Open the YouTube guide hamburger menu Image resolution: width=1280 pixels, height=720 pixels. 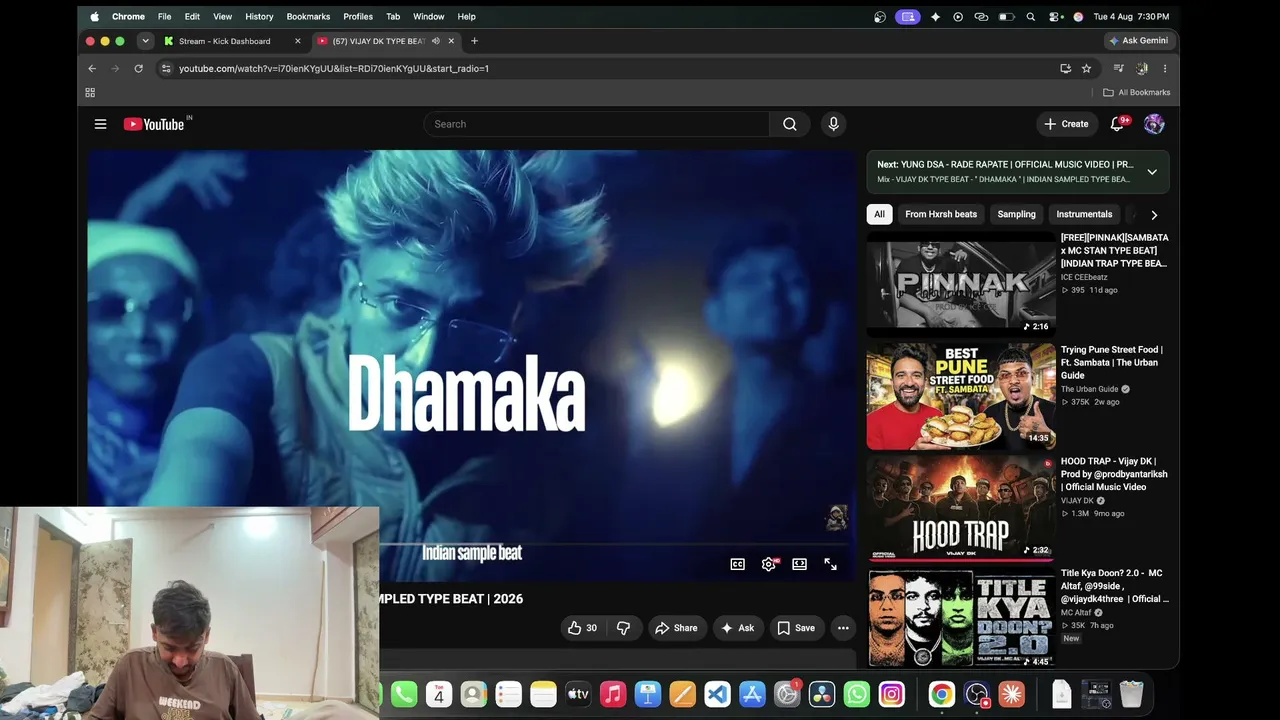coord(100,124)
